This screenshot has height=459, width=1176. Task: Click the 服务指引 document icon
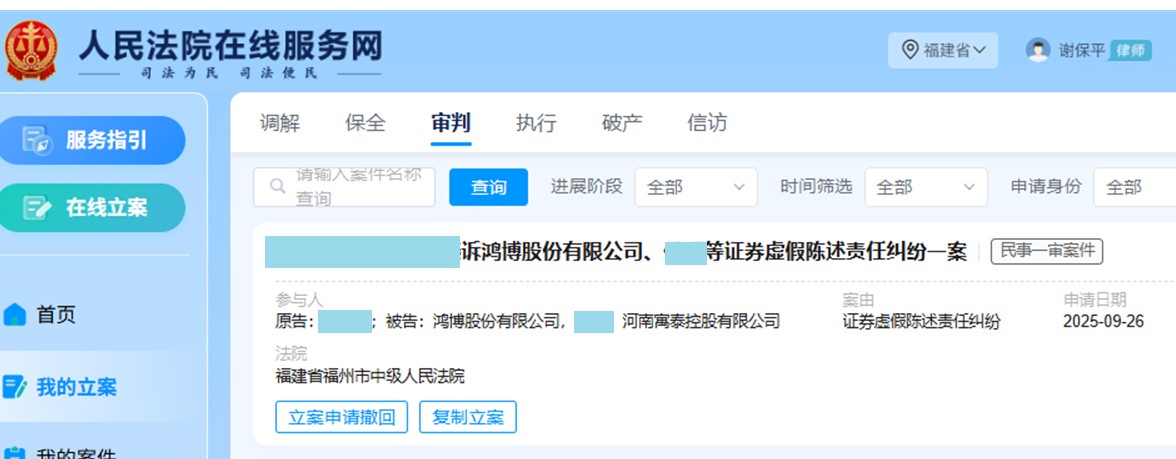[x=38, y=140]
